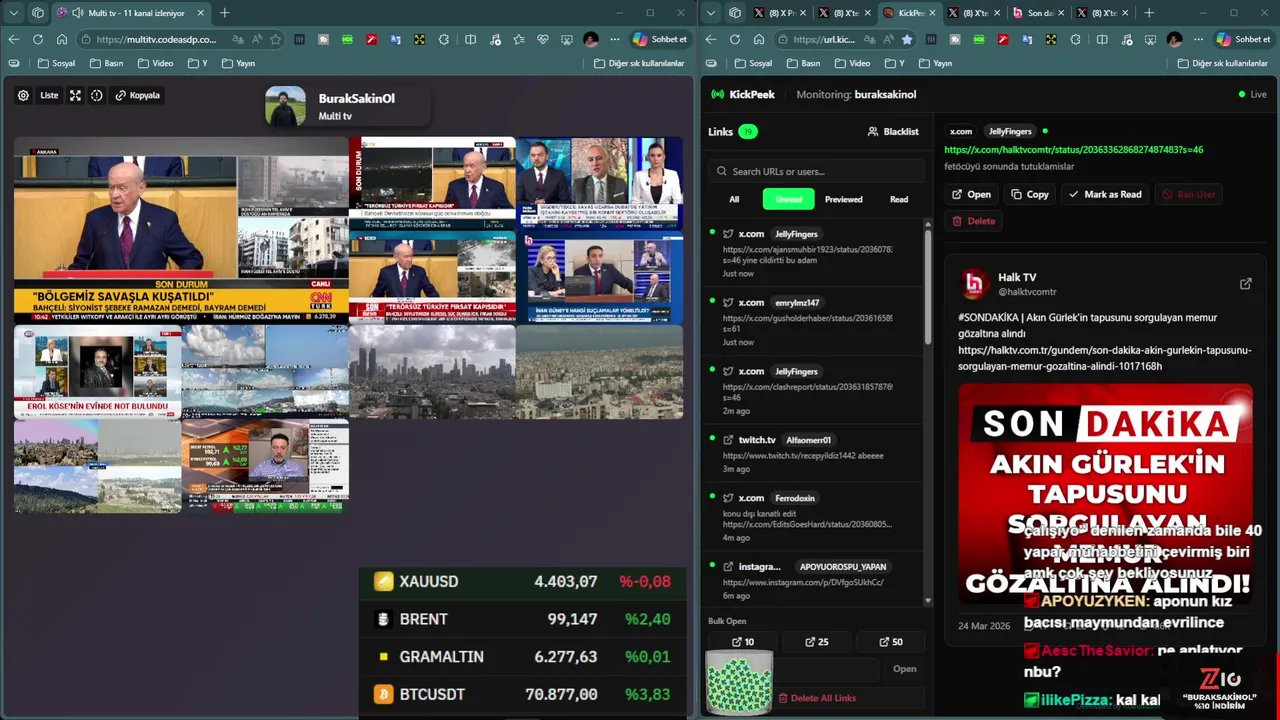Open tab search dropdown in right window
The width and height of the screenshot is (1280, 720).
[x=711, y=13]
